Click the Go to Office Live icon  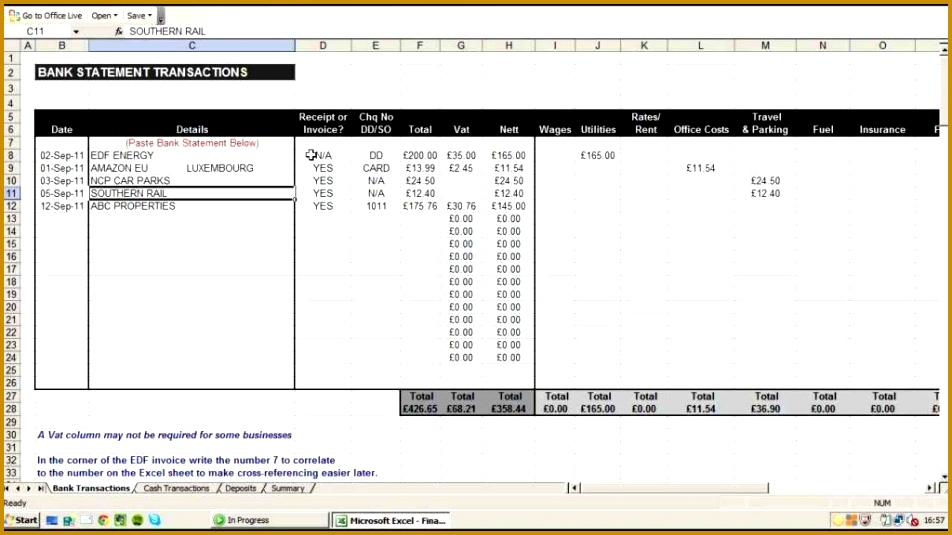coord(13,16)
